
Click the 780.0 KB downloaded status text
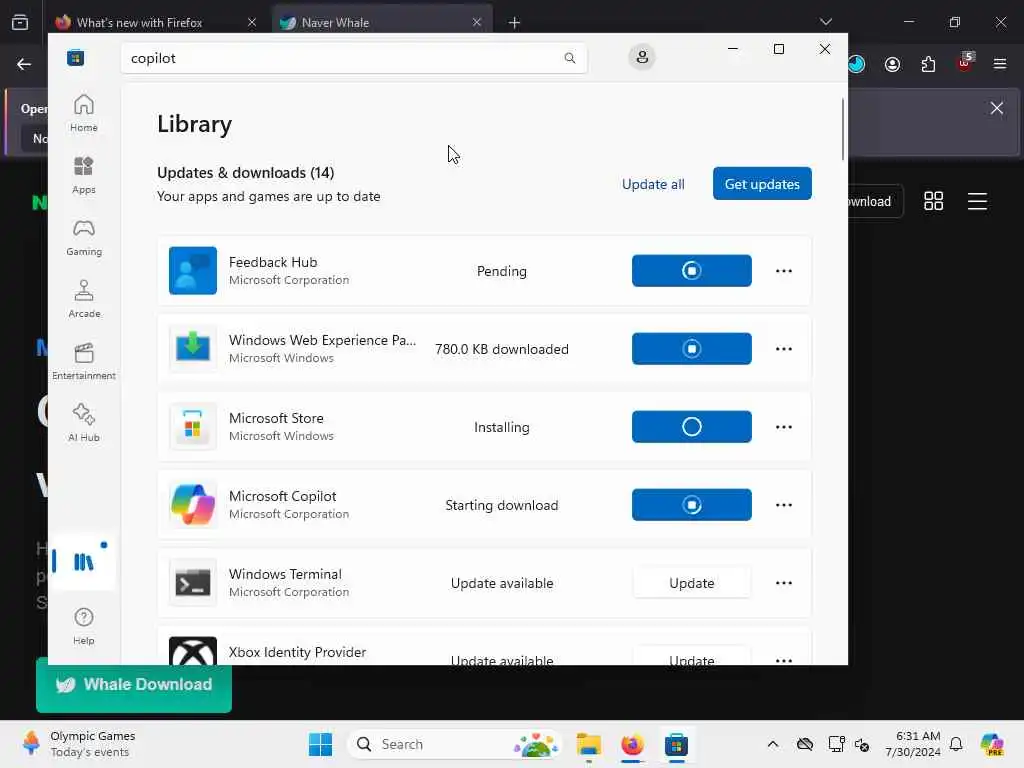pos(502,349)
